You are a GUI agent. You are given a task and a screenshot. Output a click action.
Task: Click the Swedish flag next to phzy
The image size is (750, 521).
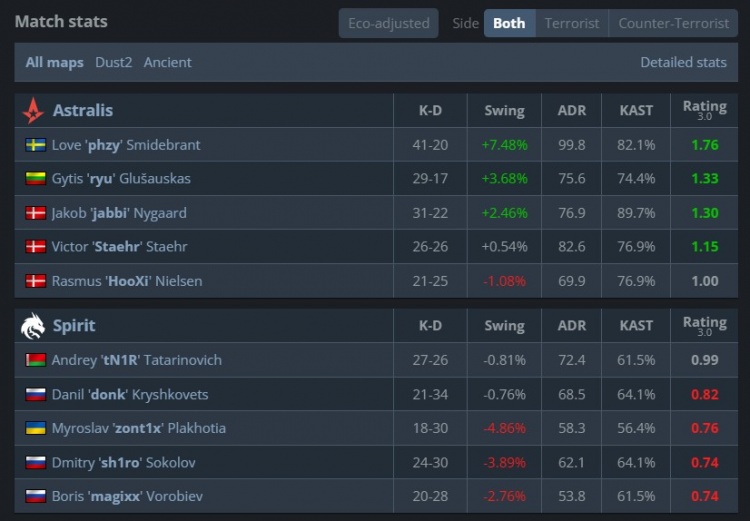click(35, 145)
